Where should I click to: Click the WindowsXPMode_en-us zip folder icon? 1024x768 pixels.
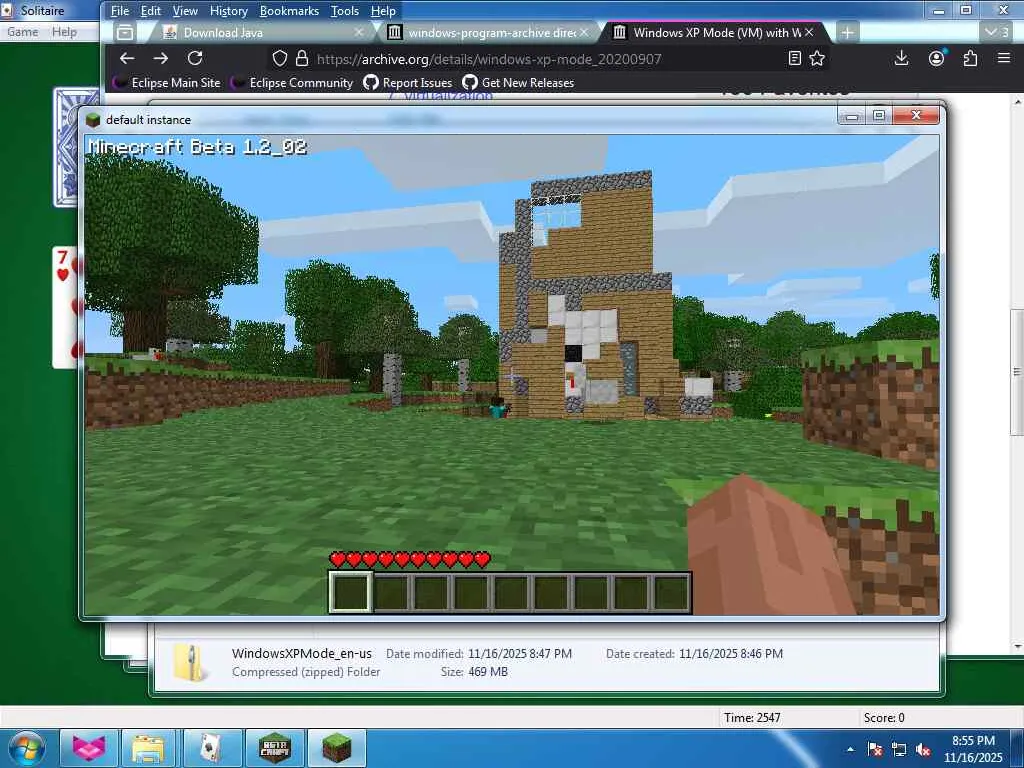point(189,663)
